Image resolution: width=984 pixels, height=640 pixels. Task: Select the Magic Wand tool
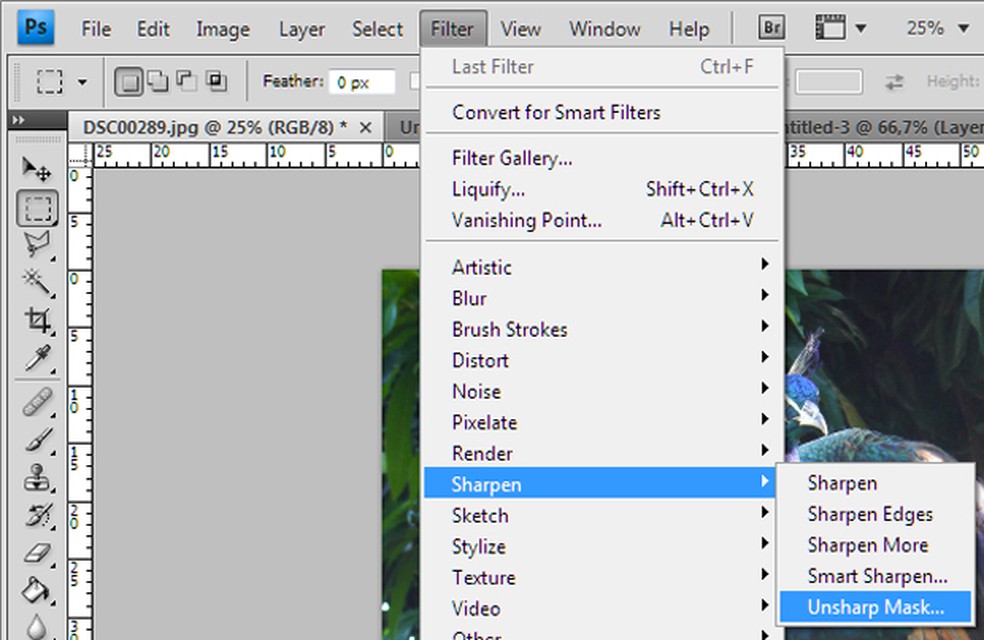[x=36, y=282]
